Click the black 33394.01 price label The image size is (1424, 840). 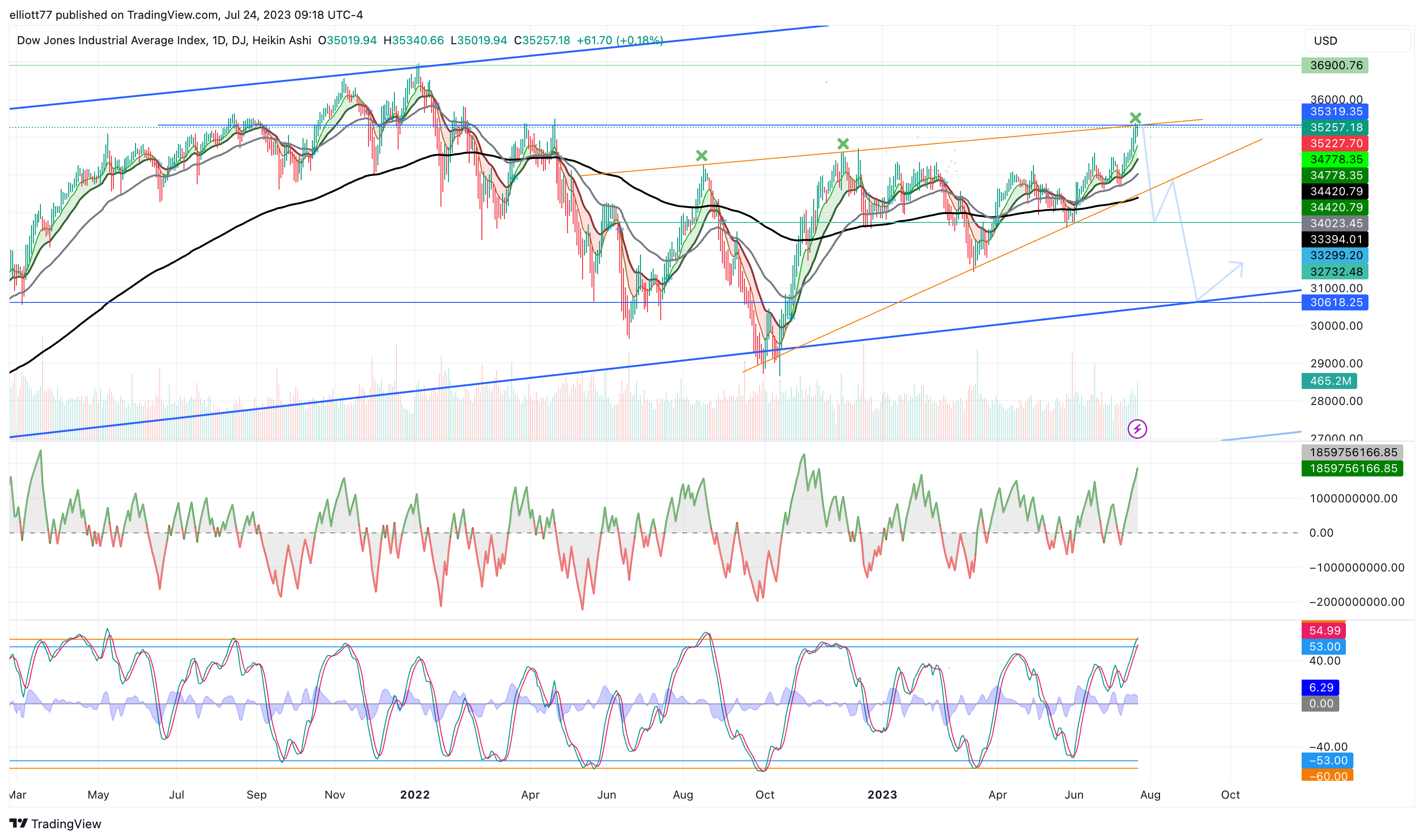click(1335, 239)
